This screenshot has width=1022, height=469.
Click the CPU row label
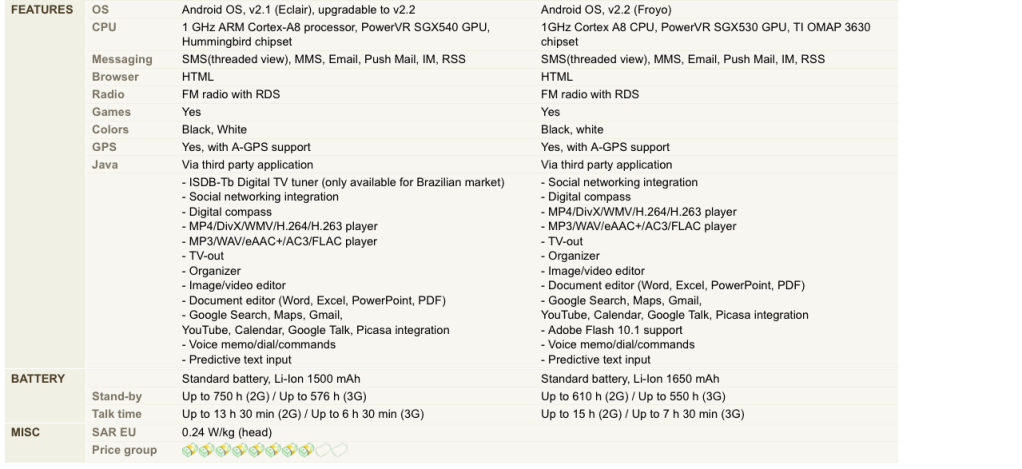[x=104, y=27]
